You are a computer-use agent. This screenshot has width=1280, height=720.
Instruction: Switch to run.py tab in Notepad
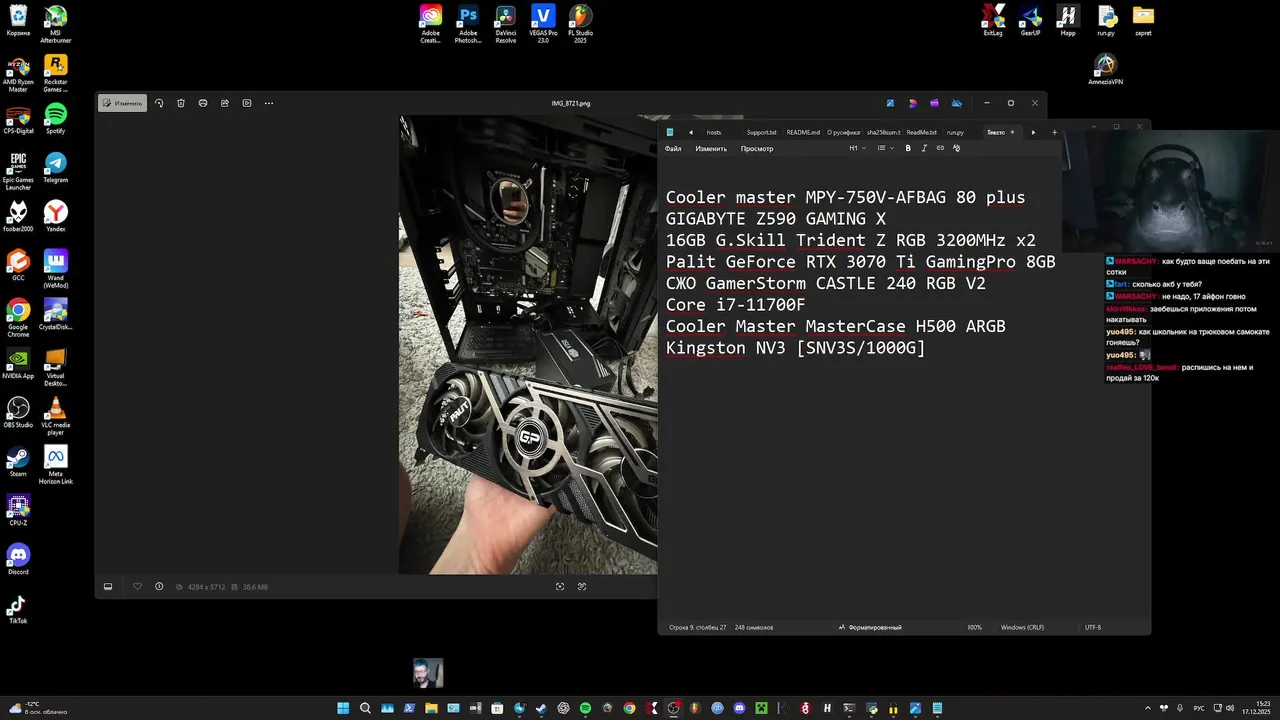coord(955,132)
